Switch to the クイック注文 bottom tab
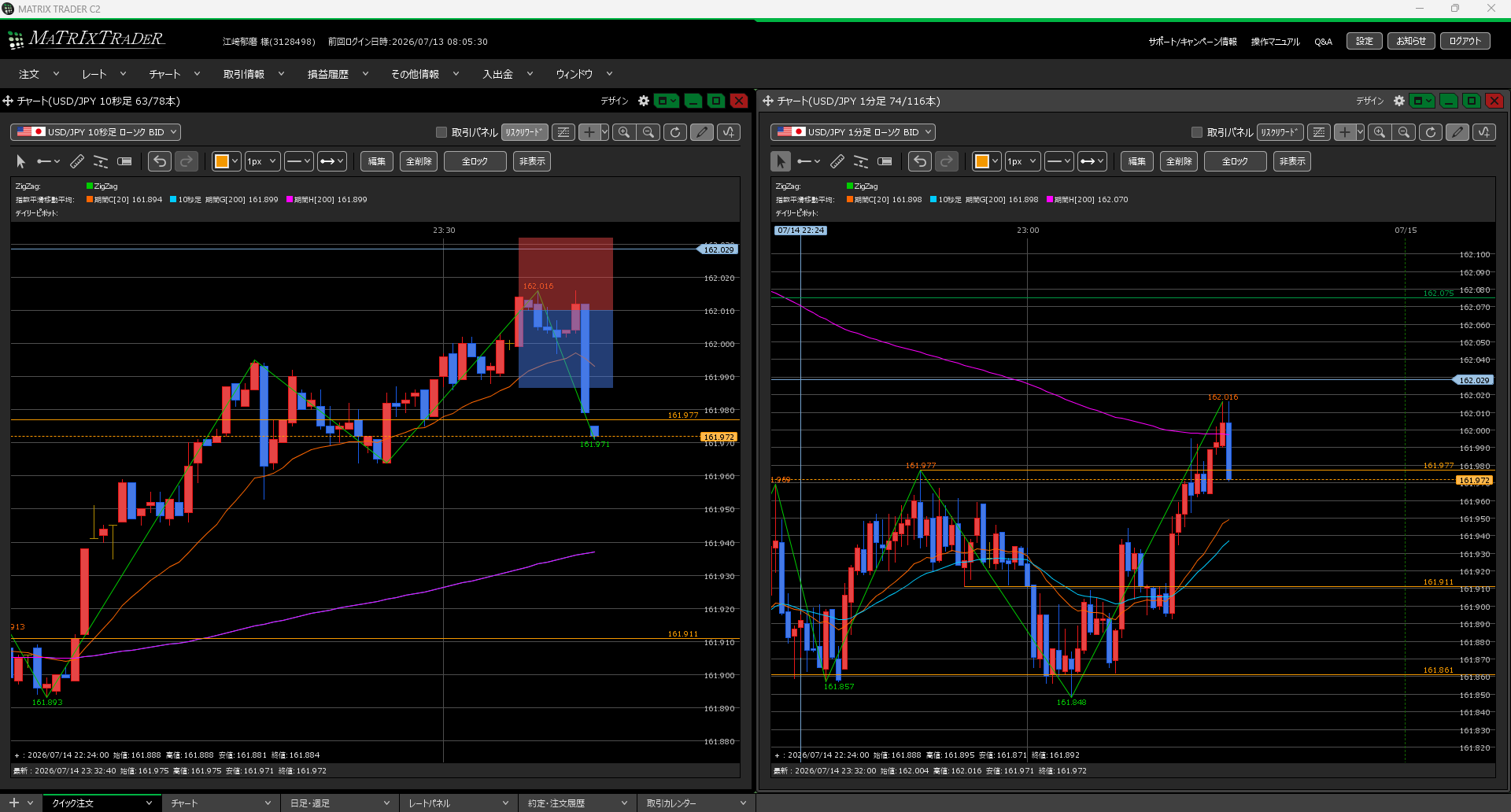1511x812 pixels. (x=102, y=803)
